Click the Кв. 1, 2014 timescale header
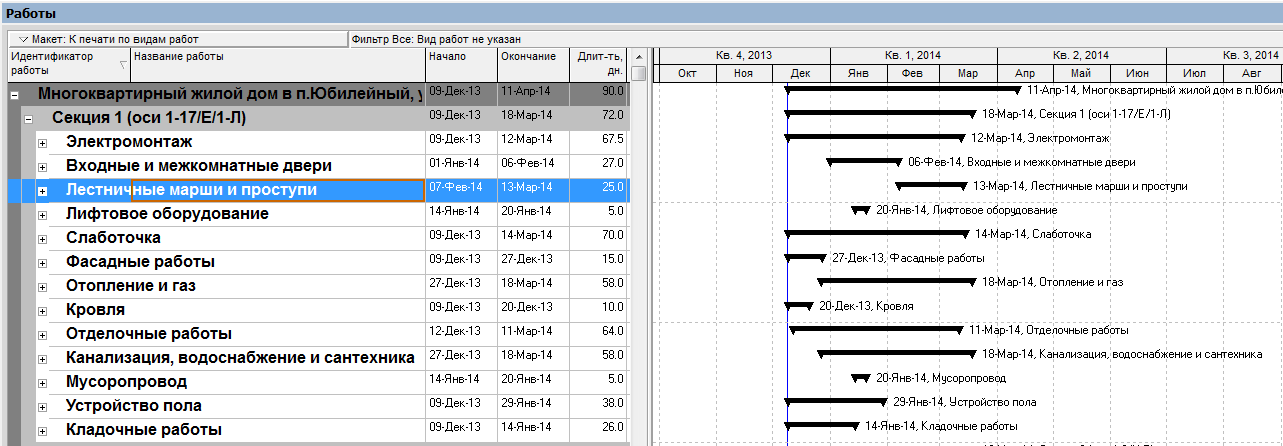Viewport: 1283px width, 446px height. pyautogui.click(x=912, y=55)
